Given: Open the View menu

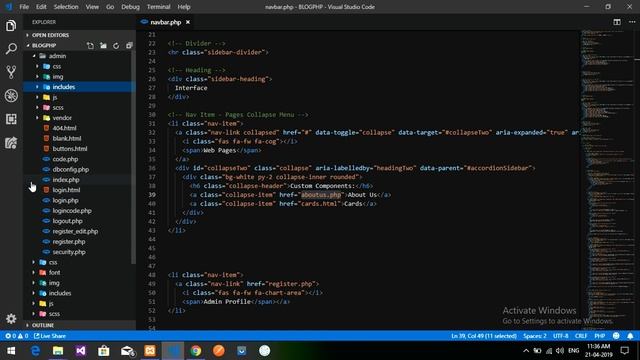Looking at the screenshot, I should 92,7.
